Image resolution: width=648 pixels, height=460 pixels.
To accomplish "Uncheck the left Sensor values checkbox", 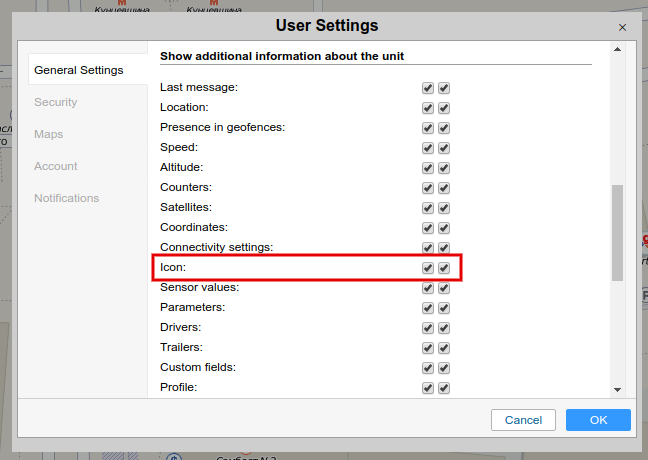I will pyautogui.click(x=428, y=288).
